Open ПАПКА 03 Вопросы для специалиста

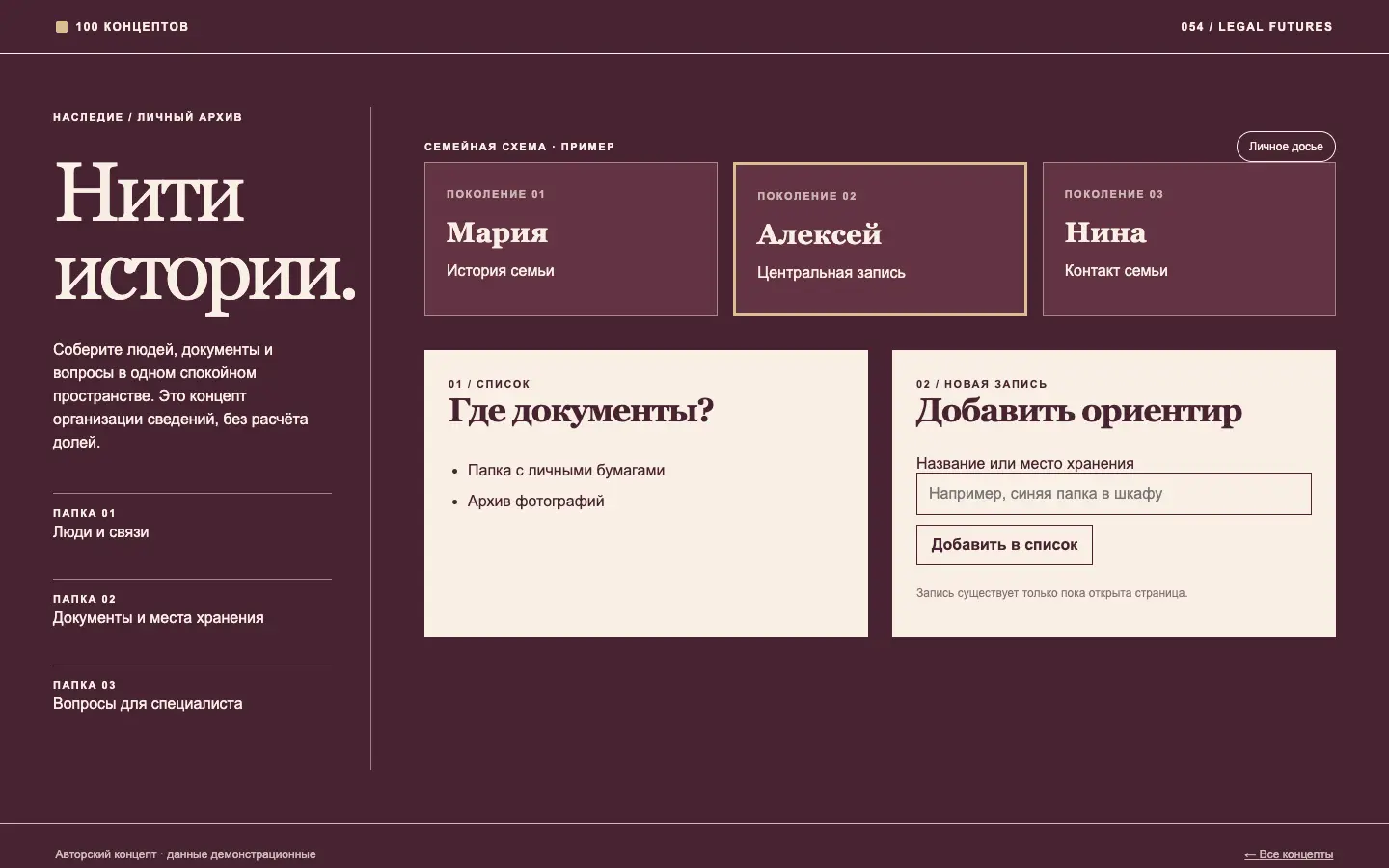coord(192,695)
